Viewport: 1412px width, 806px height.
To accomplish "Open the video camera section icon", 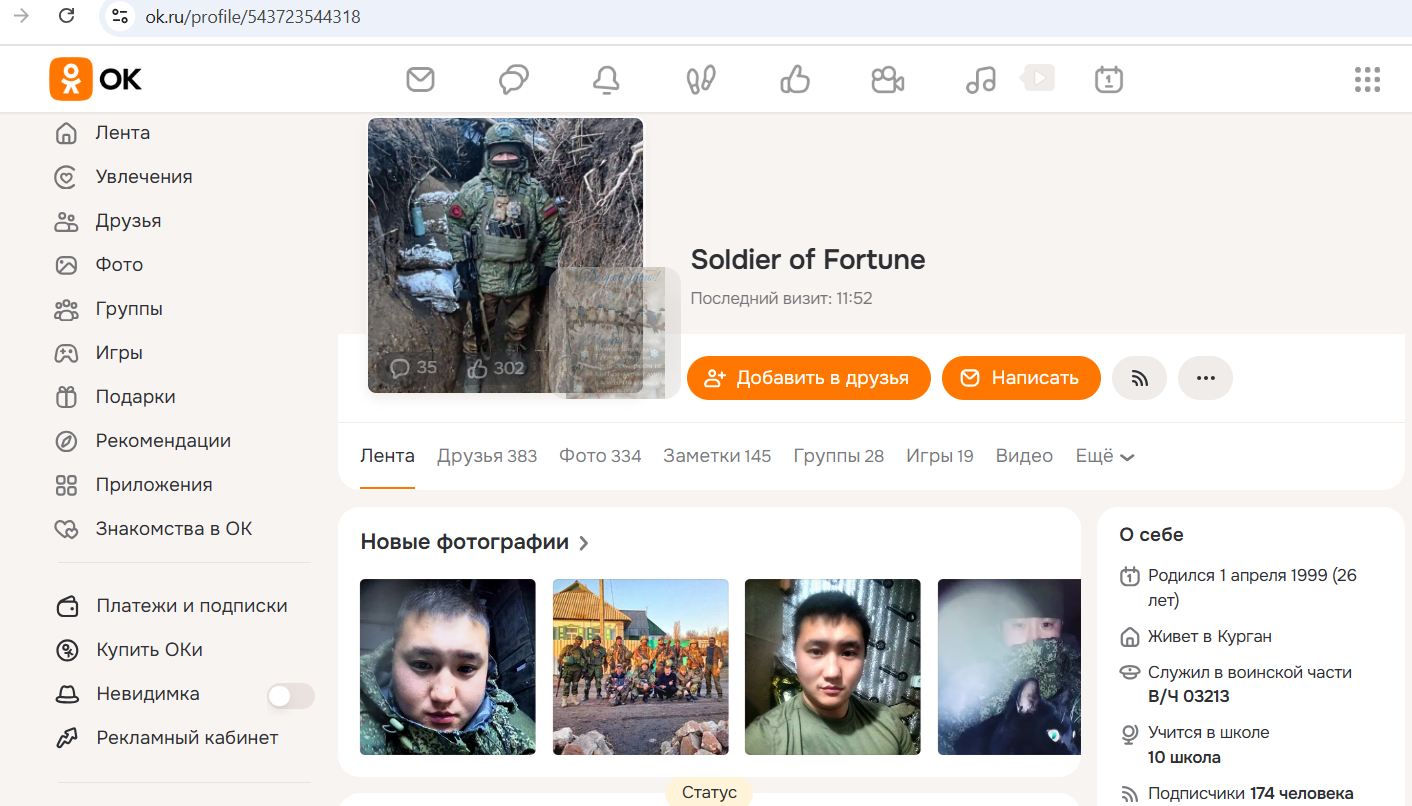I will (887, 79).
